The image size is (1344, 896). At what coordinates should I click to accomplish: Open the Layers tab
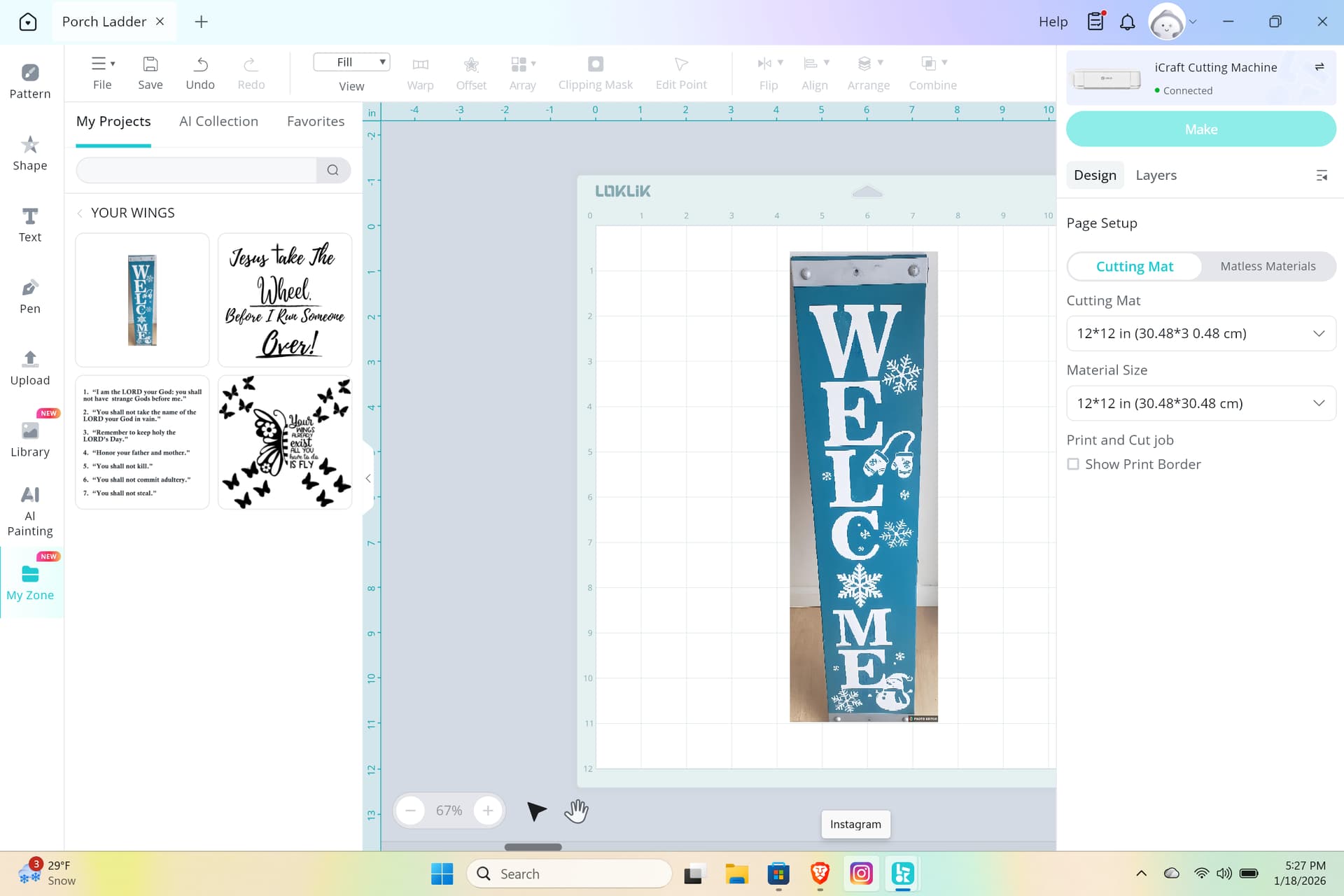click(x=1156, y=175)
